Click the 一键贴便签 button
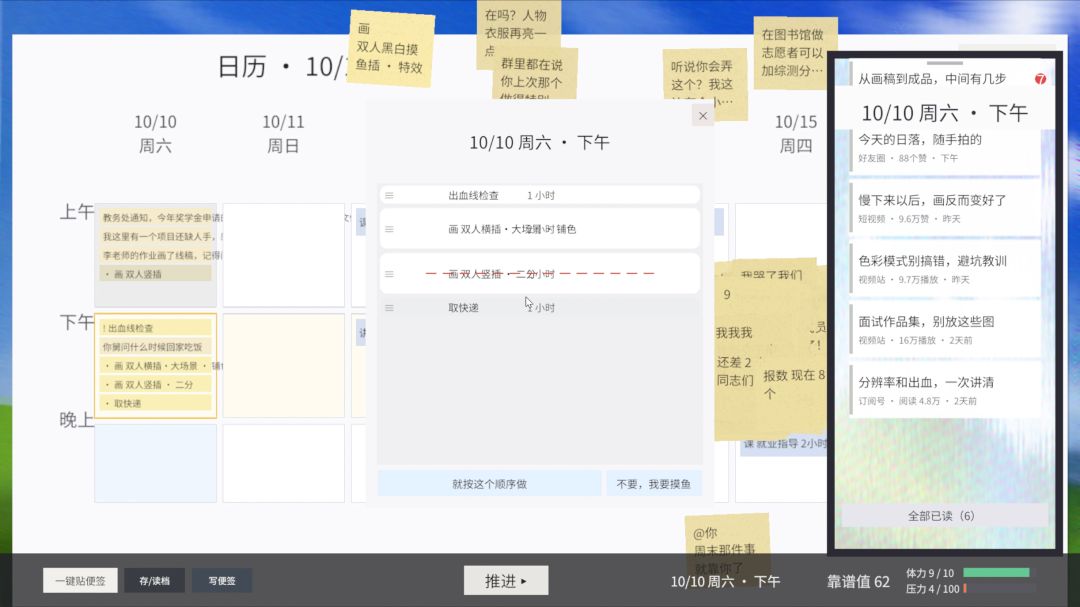The height and width of the screenshot is (607, 1080). point(80,581)
